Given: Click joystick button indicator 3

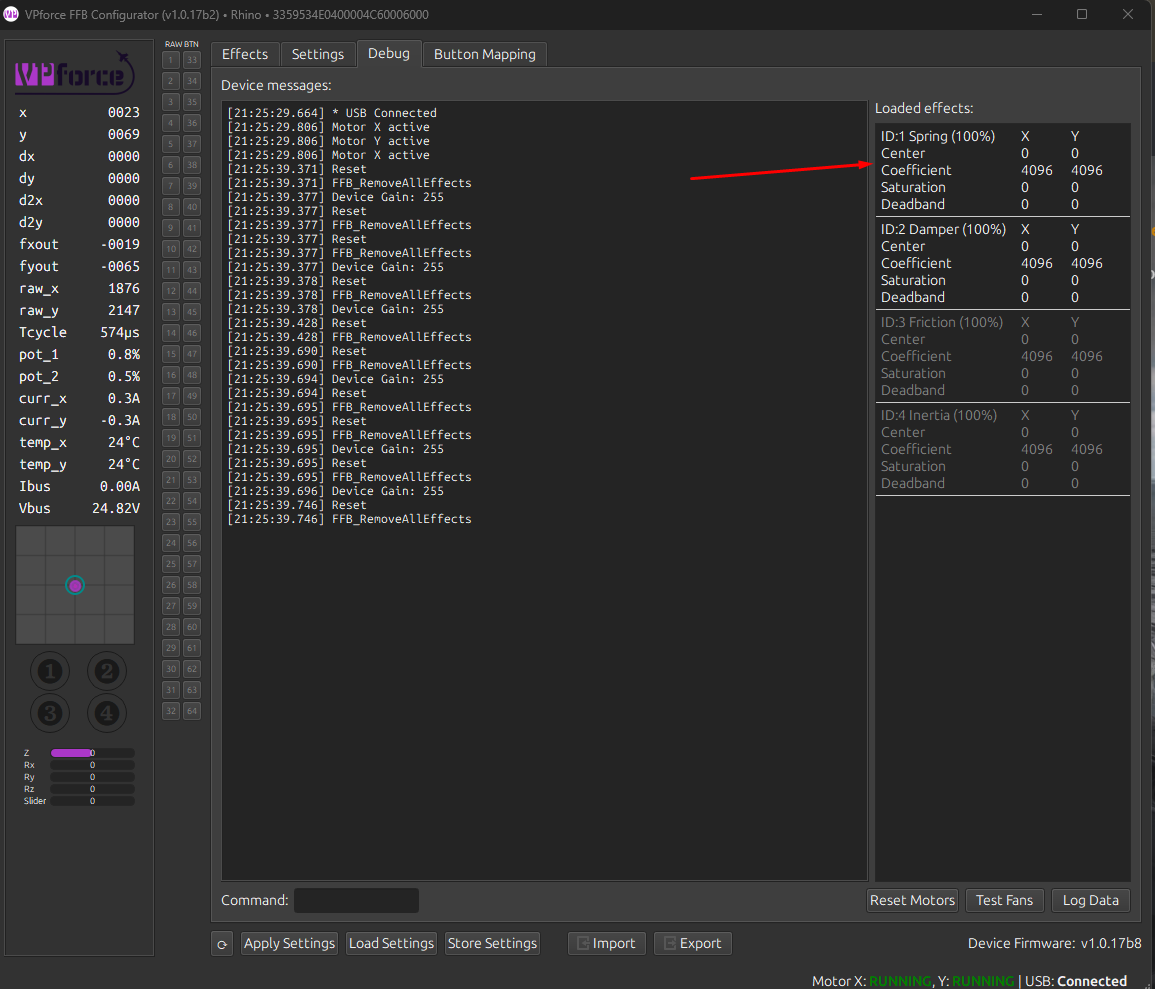Looking at the screenshot, I should click(50, 713).
